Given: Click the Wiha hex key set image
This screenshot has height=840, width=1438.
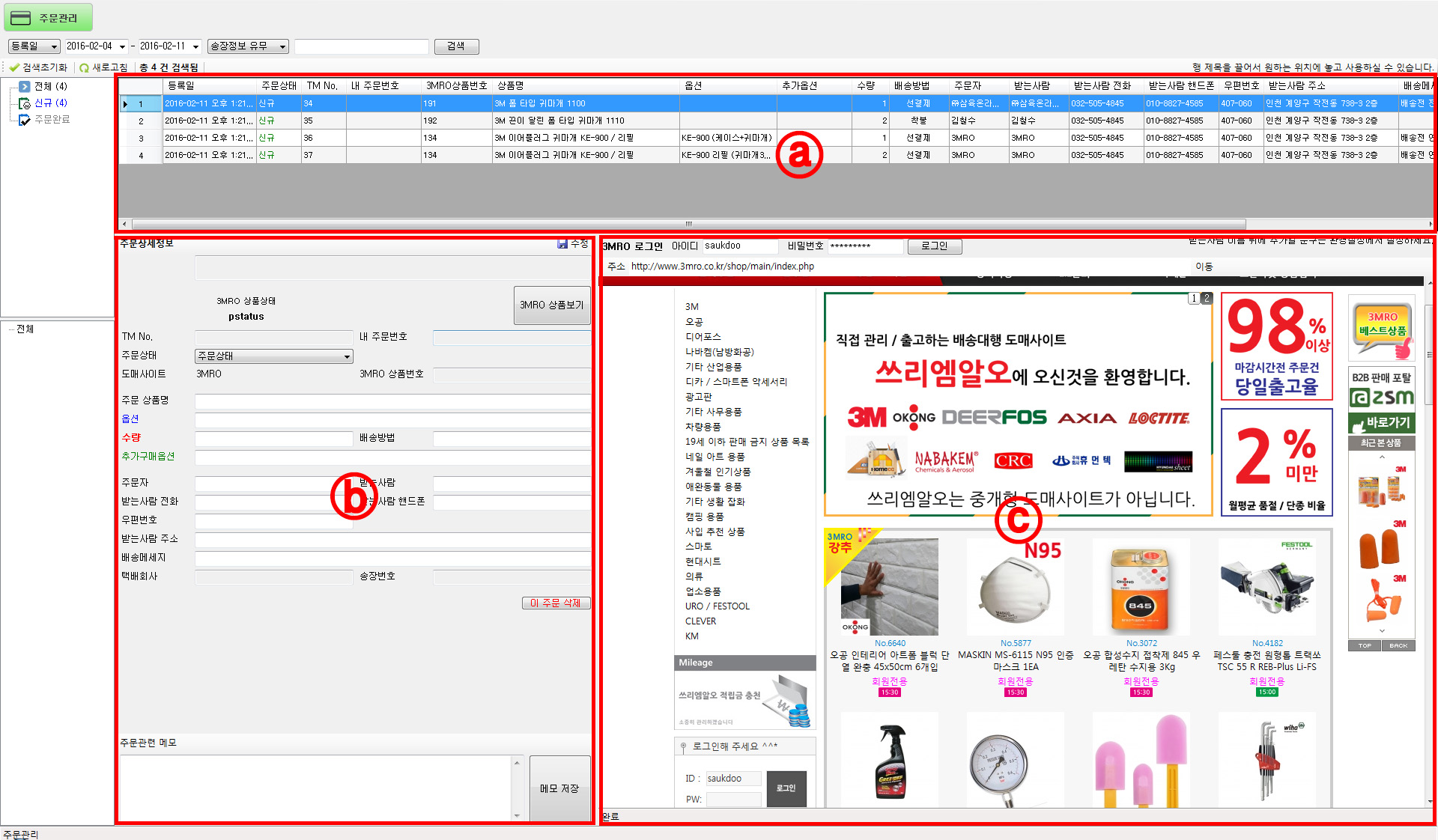Looking at the screenshot, I should tap(1267, 759).
